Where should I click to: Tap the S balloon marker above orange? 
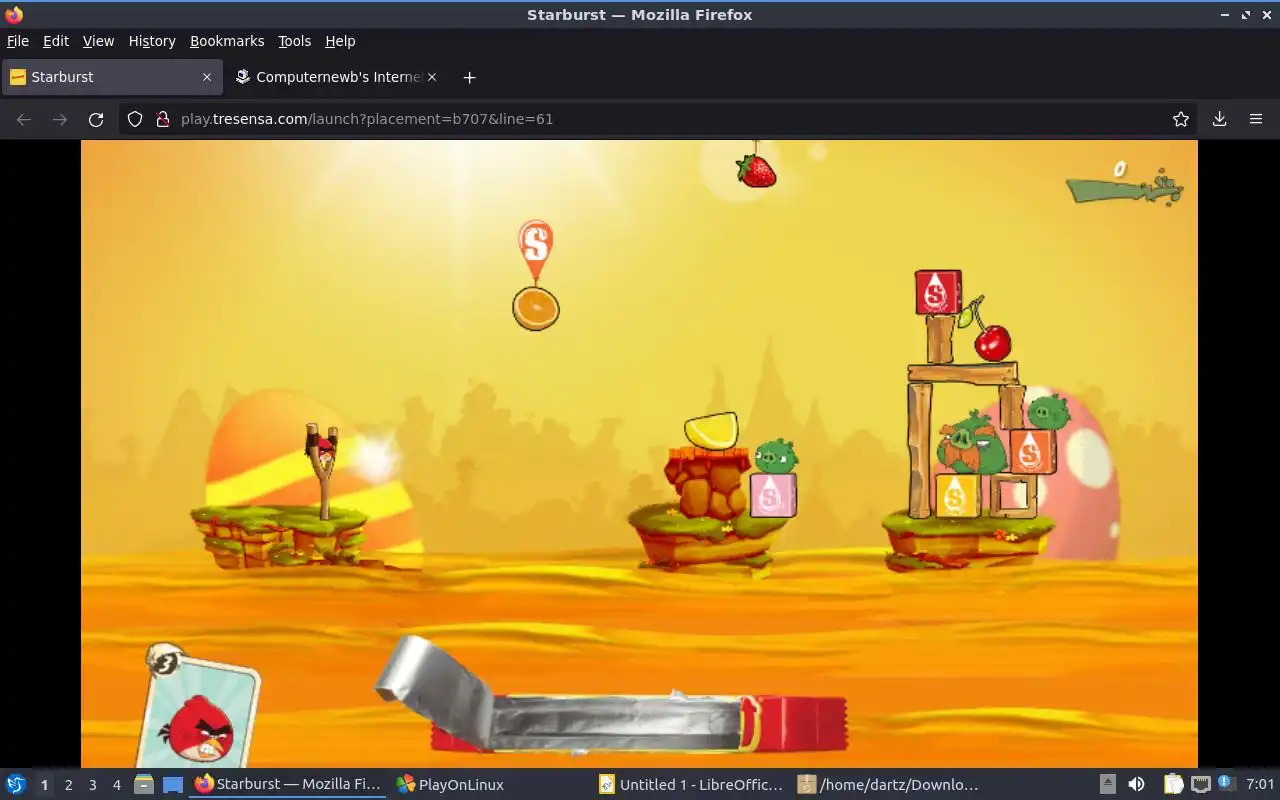tap(536, 247)
